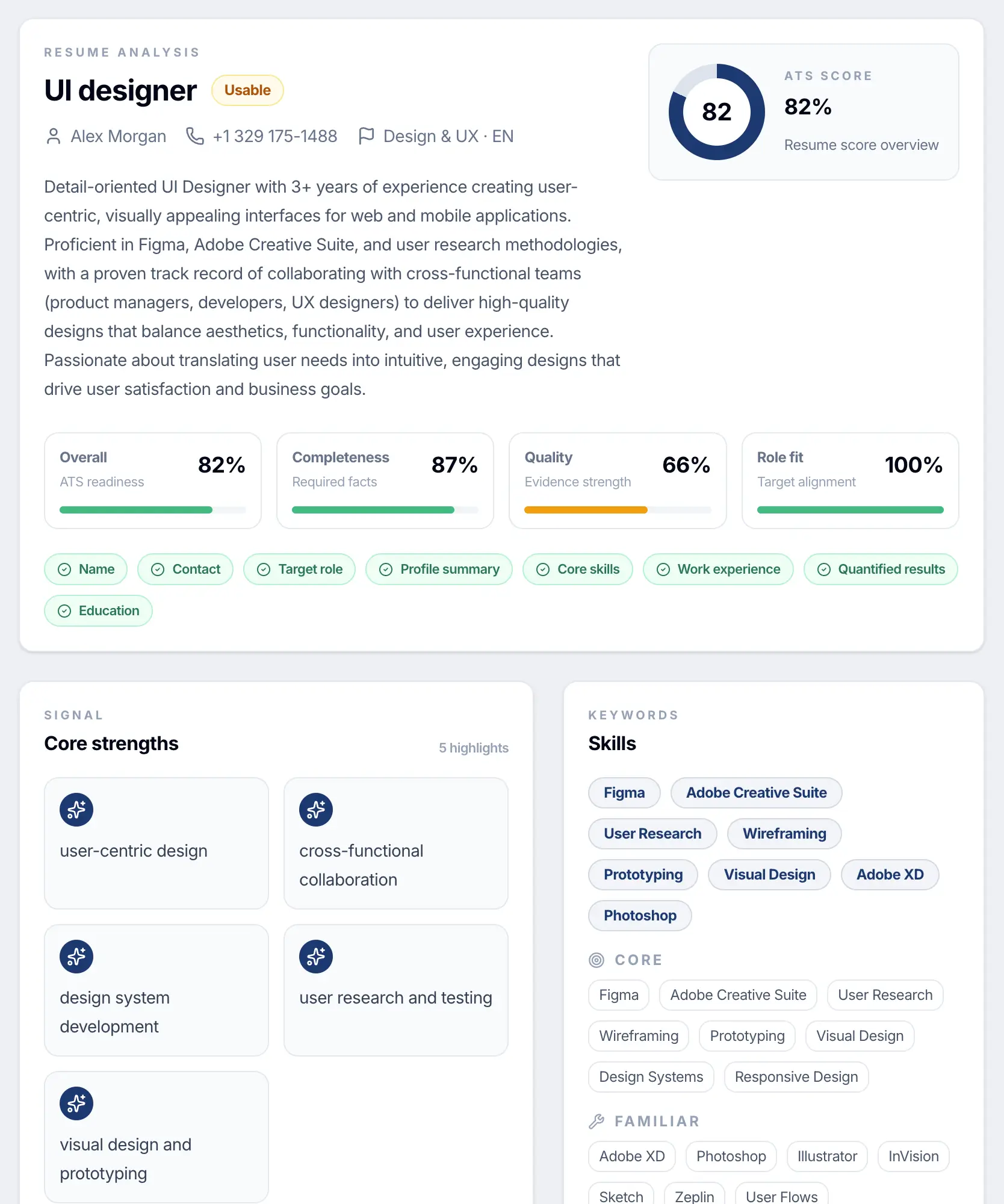1004x1204 pixels.
Task: Click the flag icon beside Design & UX
Action: 366,136
